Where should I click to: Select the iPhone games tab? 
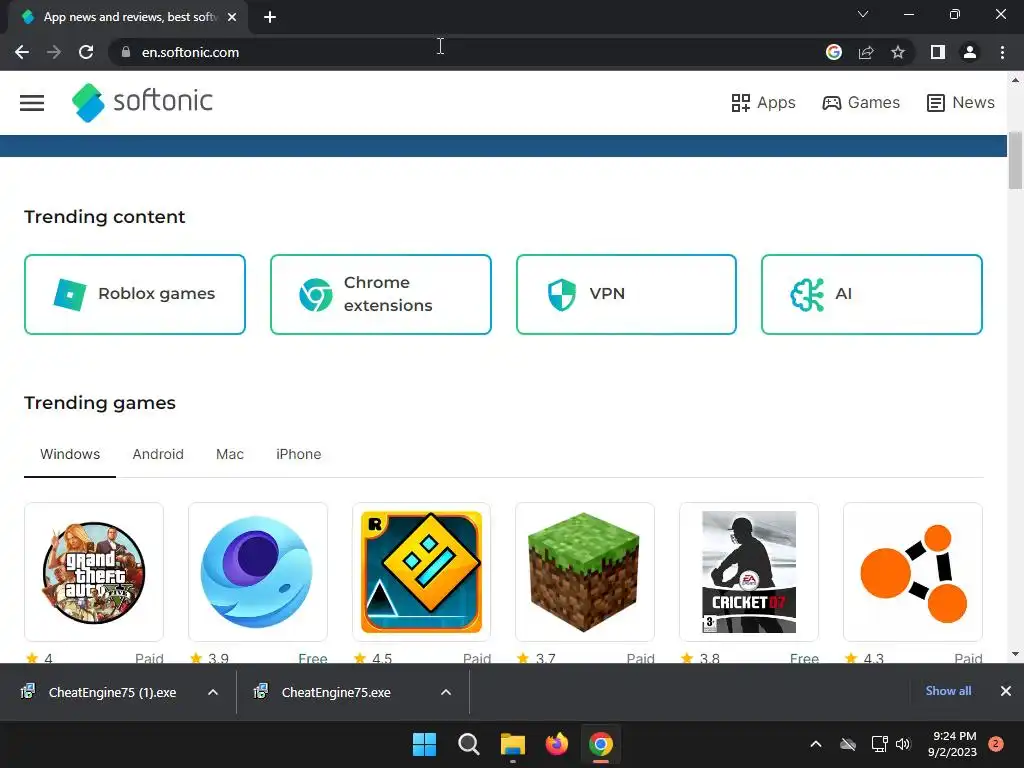coord(298,455)
